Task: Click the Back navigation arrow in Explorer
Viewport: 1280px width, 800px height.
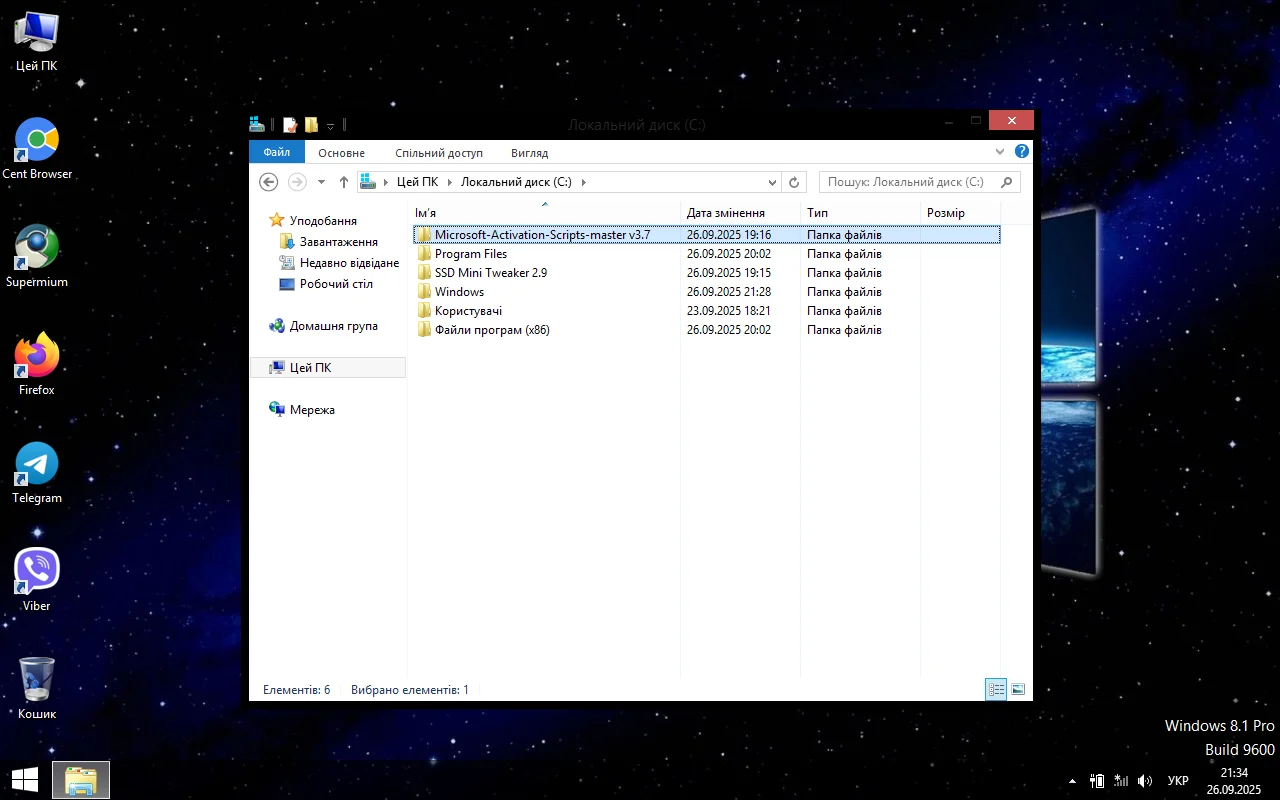Action: coord(268,182)
